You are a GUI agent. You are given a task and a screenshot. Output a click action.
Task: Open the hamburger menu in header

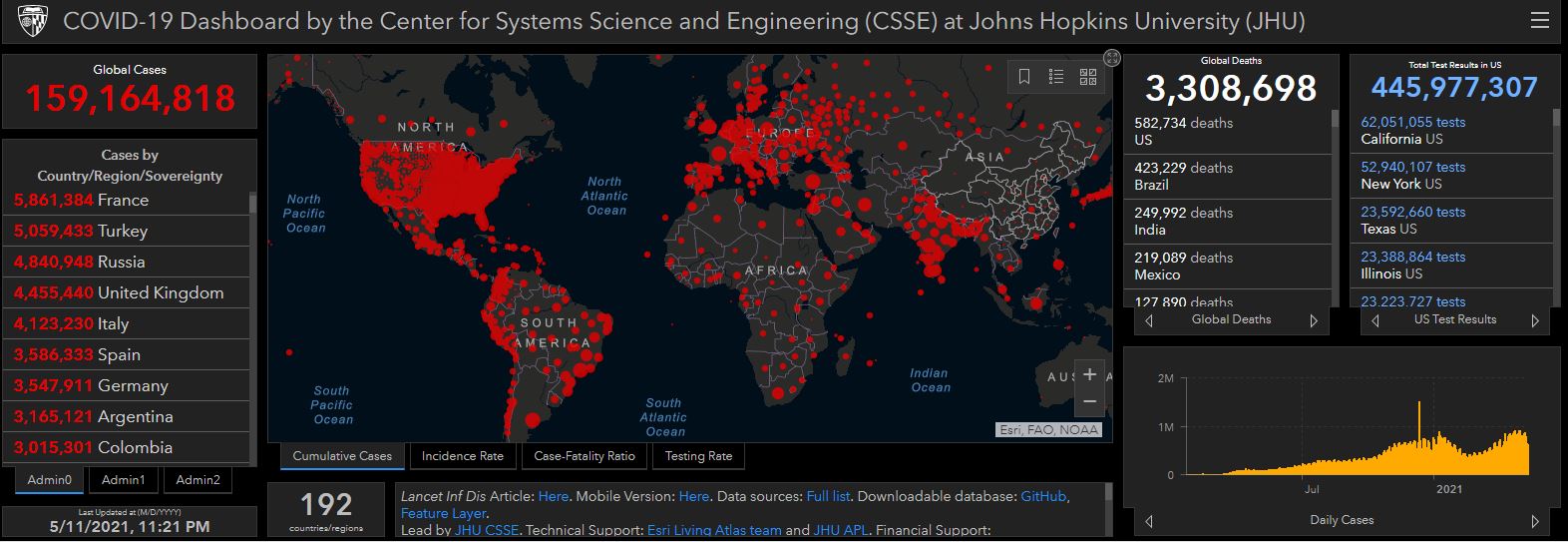coord(1540,20)
